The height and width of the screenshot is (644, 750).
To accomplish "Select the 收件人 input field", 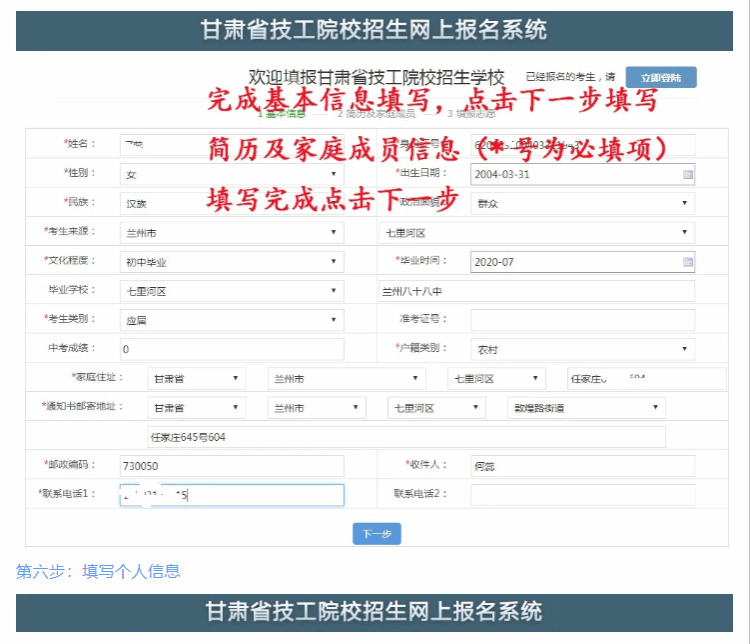I will coord(582,466).
